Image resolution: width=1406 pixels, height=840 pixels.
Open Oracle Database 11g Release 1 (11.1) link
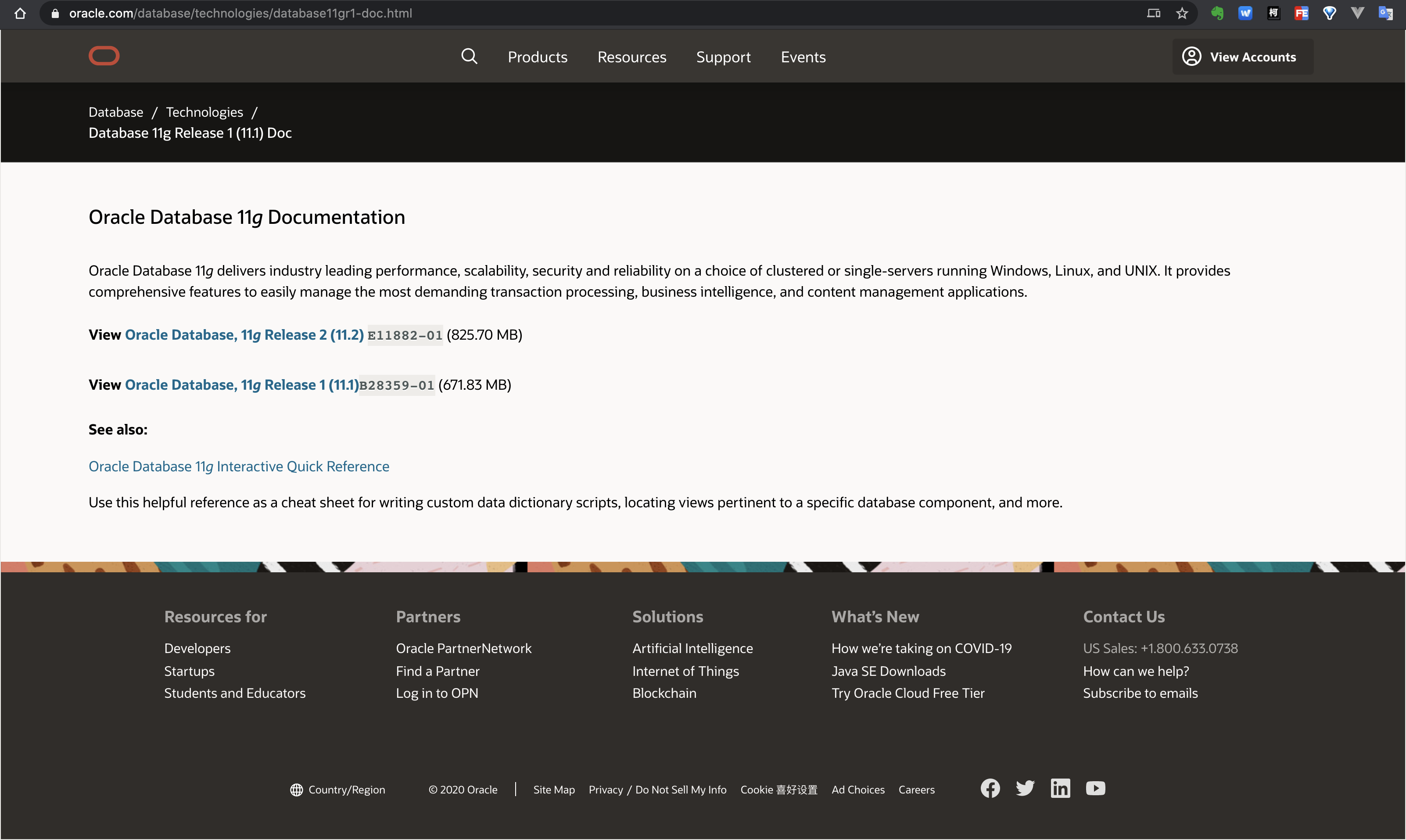click(x=242, y=385)
